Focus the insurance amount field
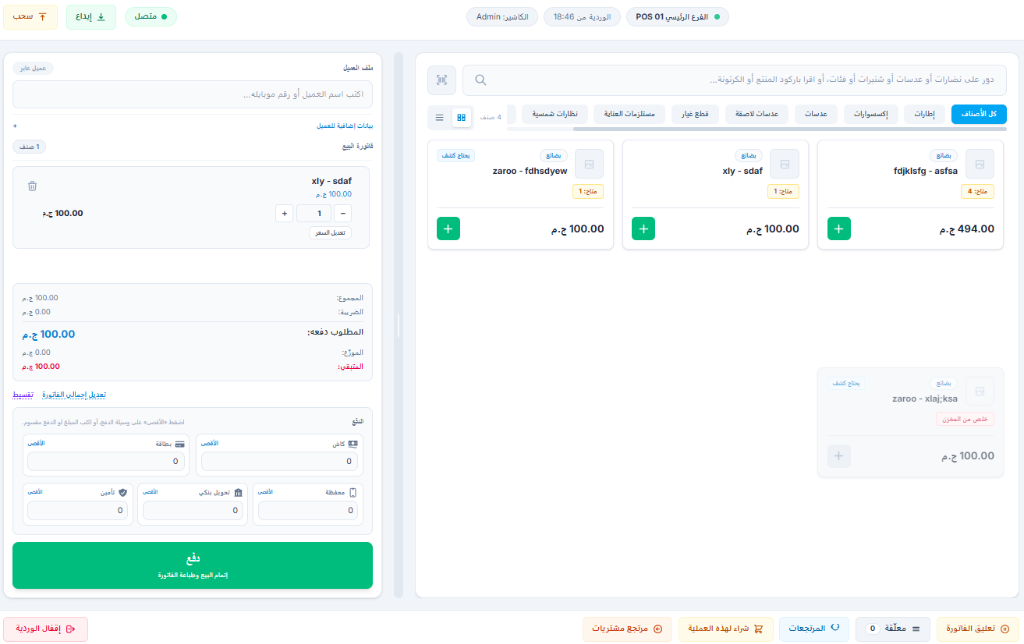This screenshot has height=644, width=1024. (78, 510)
